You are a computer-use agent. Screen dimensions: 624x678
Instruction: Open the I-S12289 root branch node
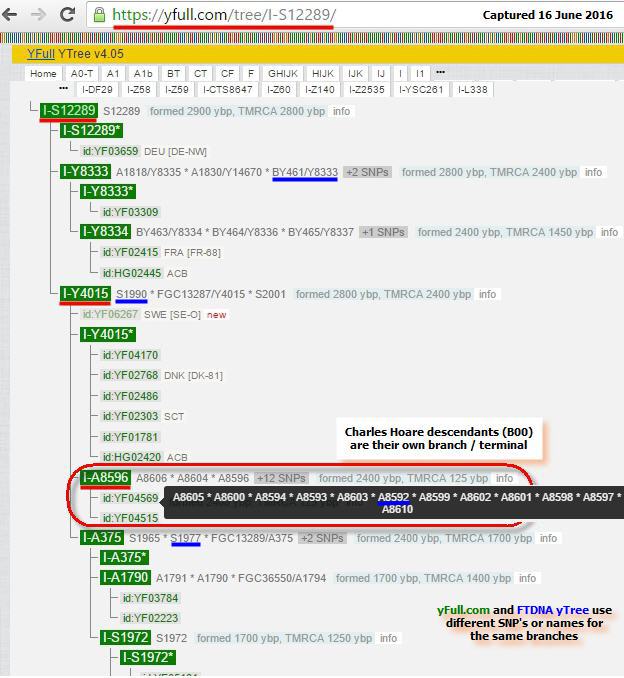point(69,111)
